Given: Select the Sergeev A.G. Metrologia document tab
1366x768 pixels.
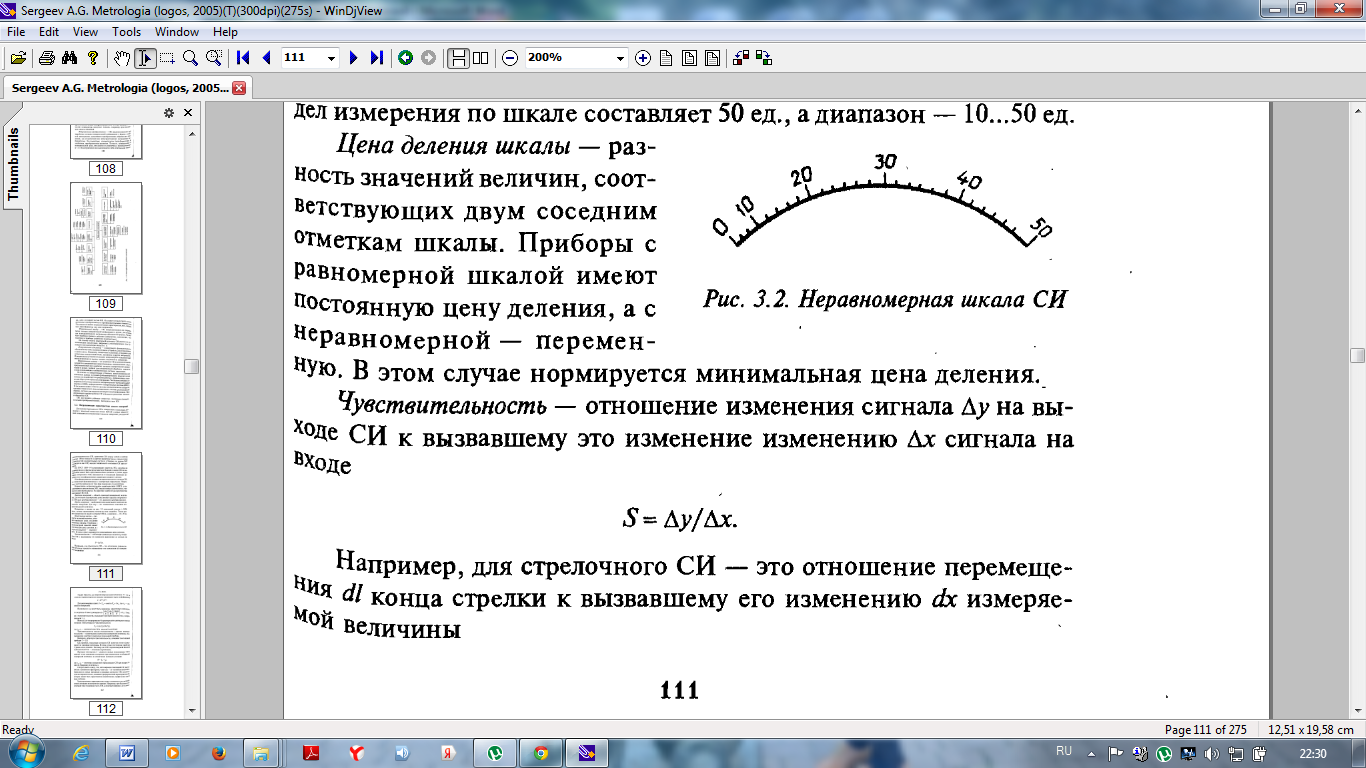Looking at the screenshot, I should point(120,88).
